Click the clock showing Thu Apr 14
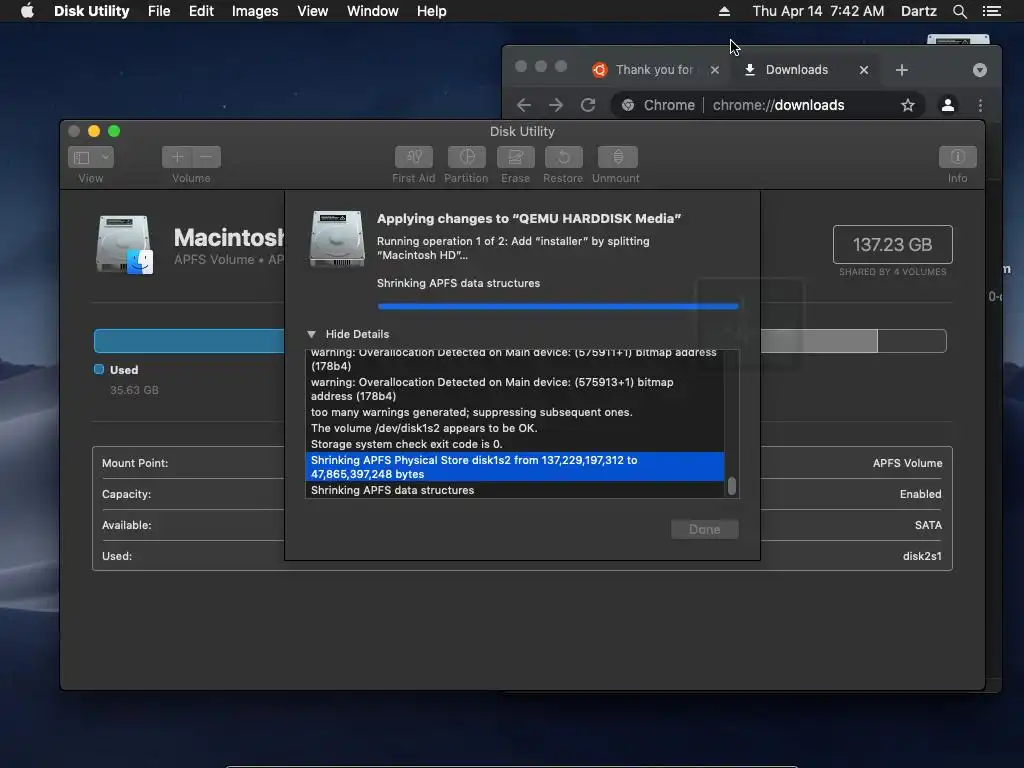The width and height of the screenshot is (1024, 768). [818, 11]
